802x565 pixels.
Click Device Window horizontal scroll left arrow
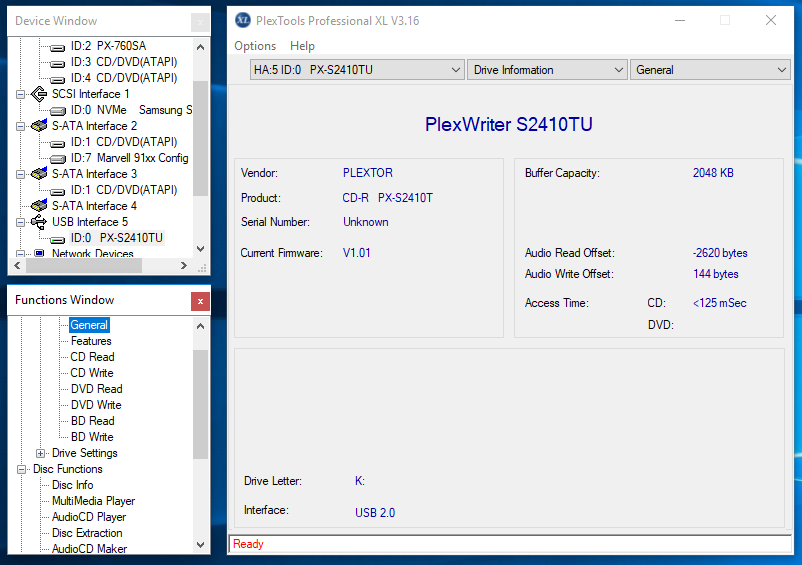(17, 265)
